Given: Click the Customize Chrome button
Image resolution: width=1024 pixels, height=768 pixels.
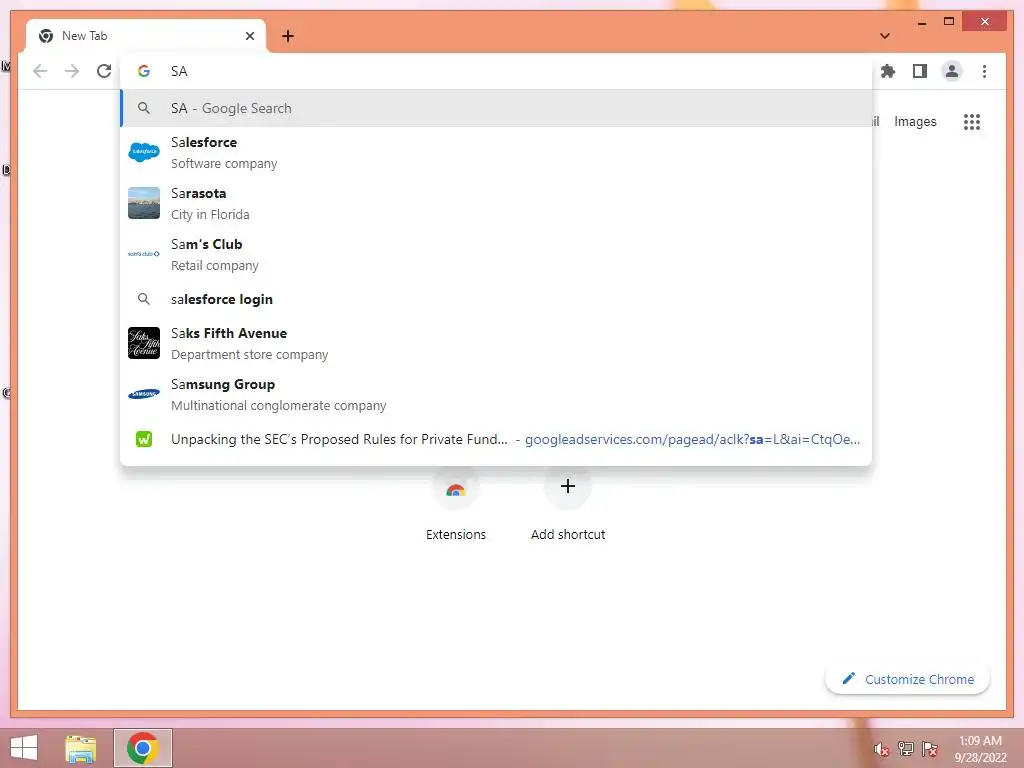Looking at the screenshot, I should tap(907, 679).
